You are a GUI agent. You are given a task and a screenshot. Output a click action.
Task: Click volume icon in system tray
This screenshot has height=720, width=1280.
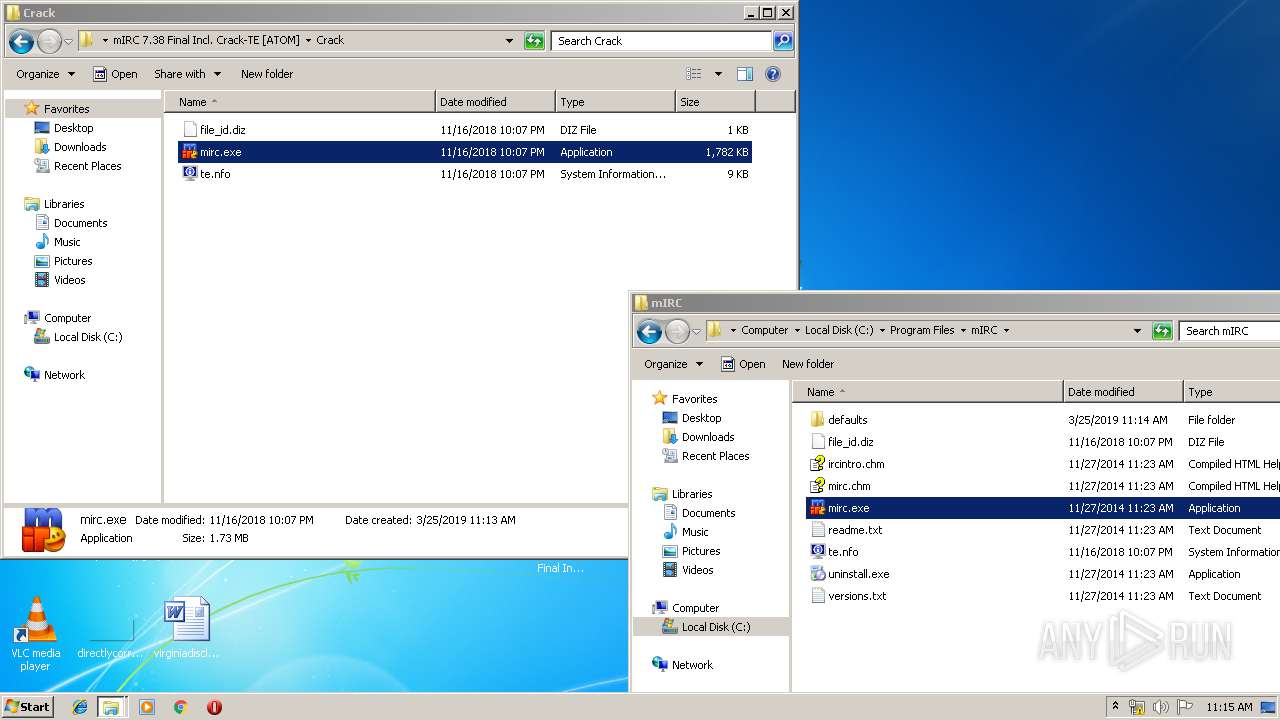click(x=1161, y=707)
